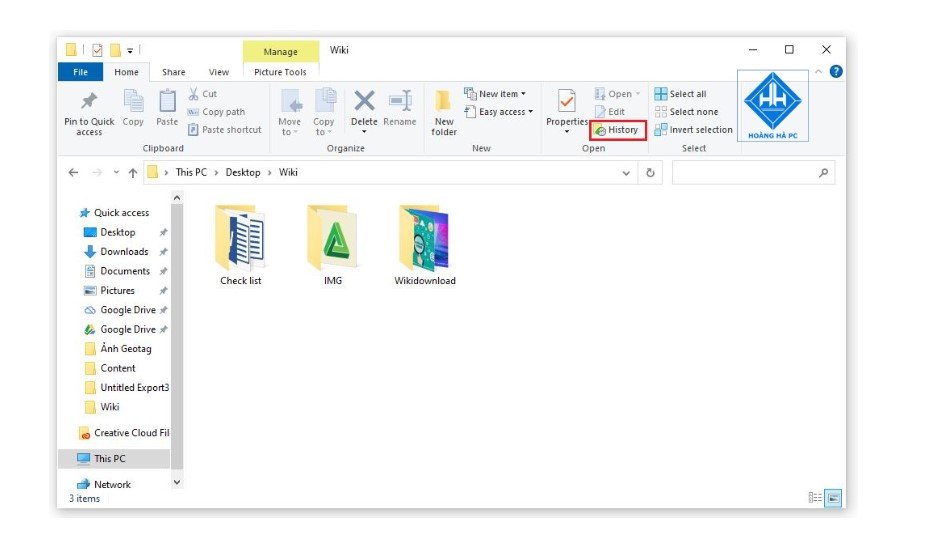The height and width of the screenshot is (535, 925).
Task: Click Wiki in address breadcrumb
Action: click(288, 172)
